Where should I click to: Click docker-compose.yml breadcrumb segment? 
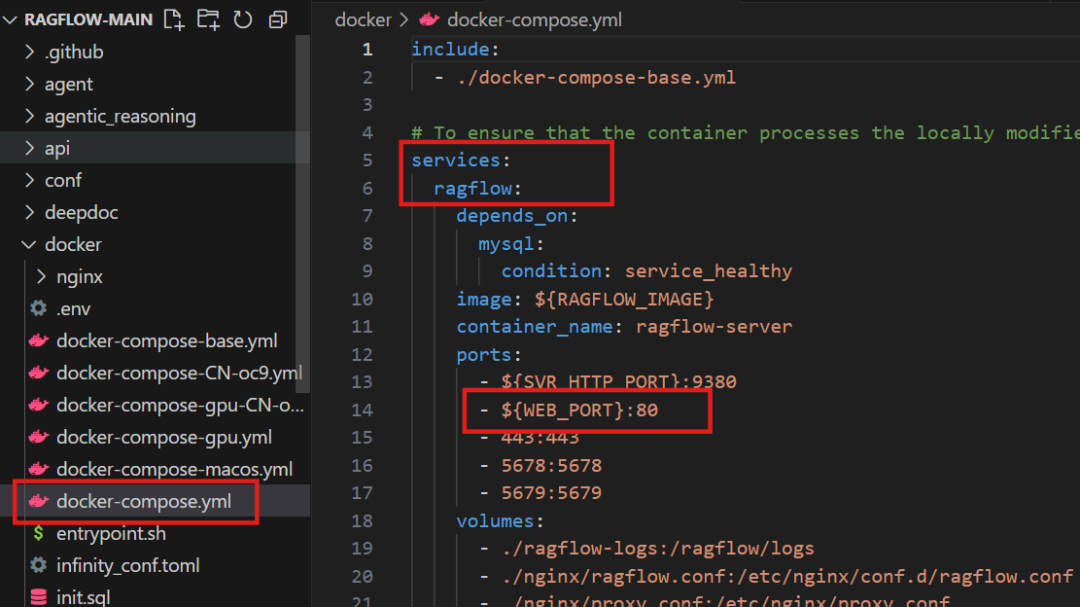(x=534, y=20)
